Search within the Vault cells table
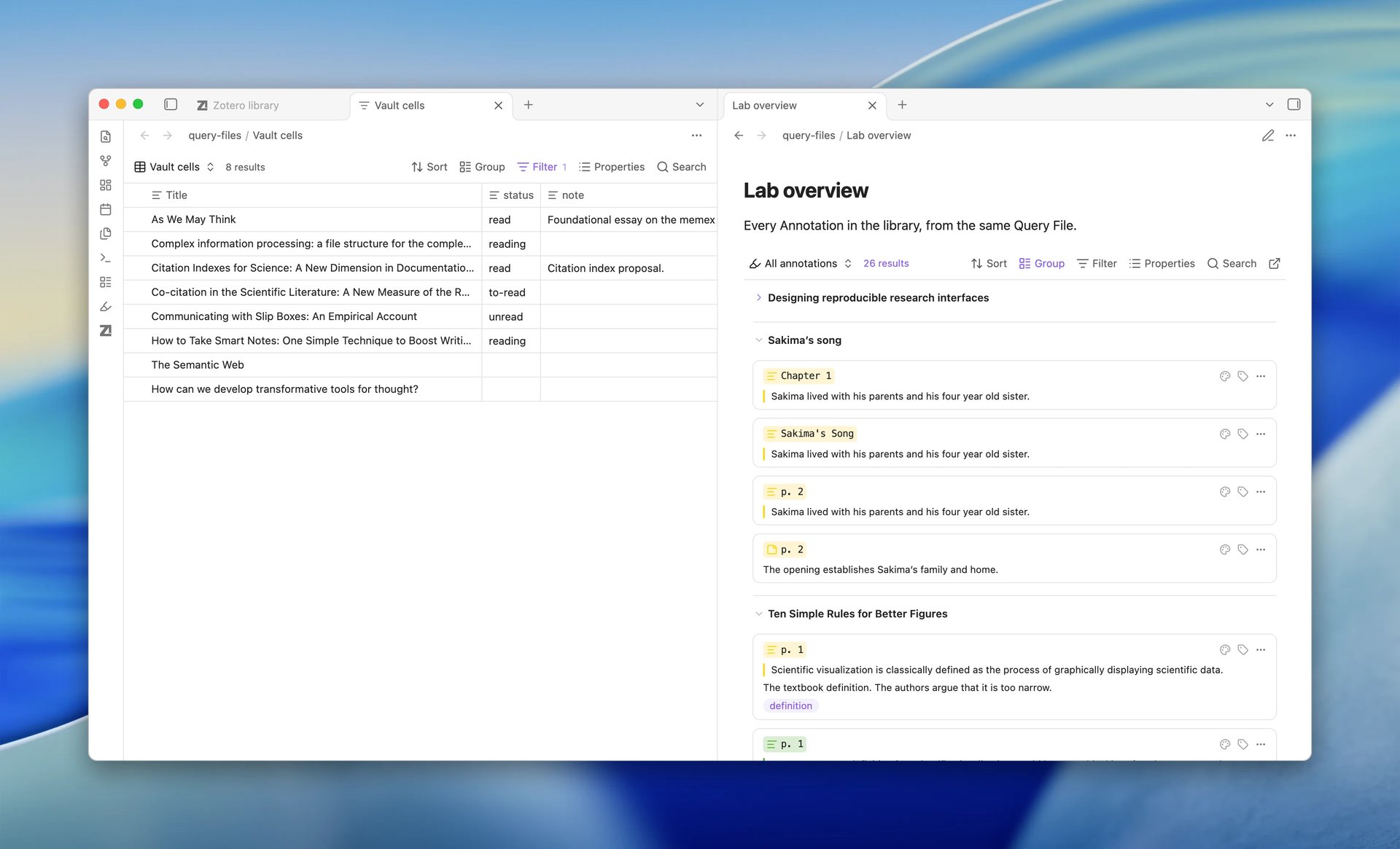 pyautogui.click(x=682, y=167)
